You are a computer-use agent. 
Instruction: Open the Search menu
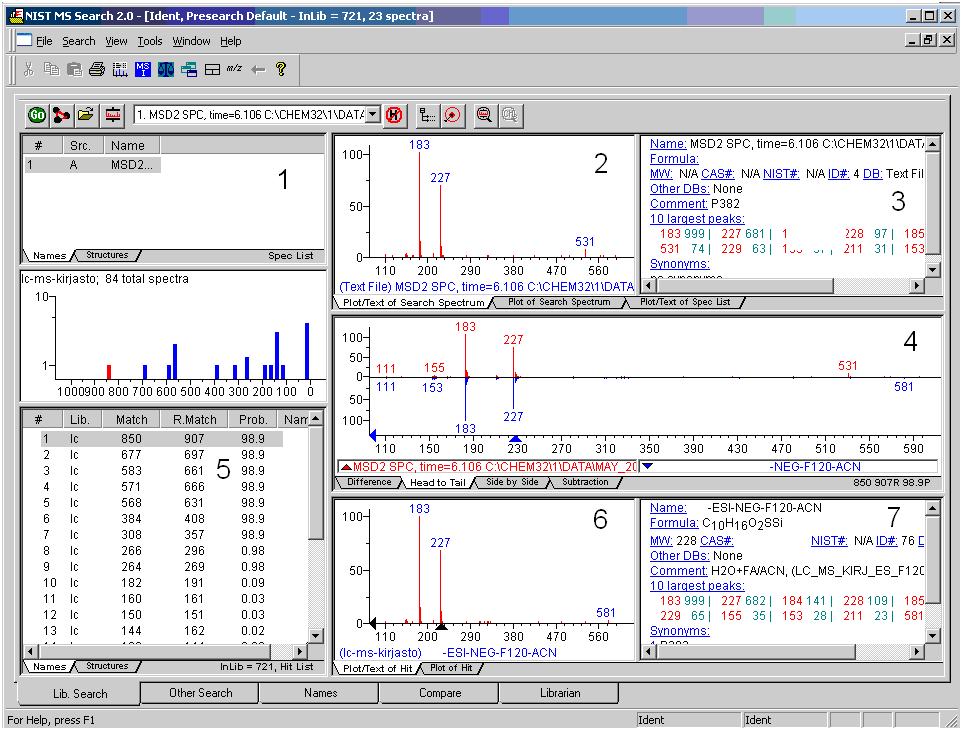point(79,41)
